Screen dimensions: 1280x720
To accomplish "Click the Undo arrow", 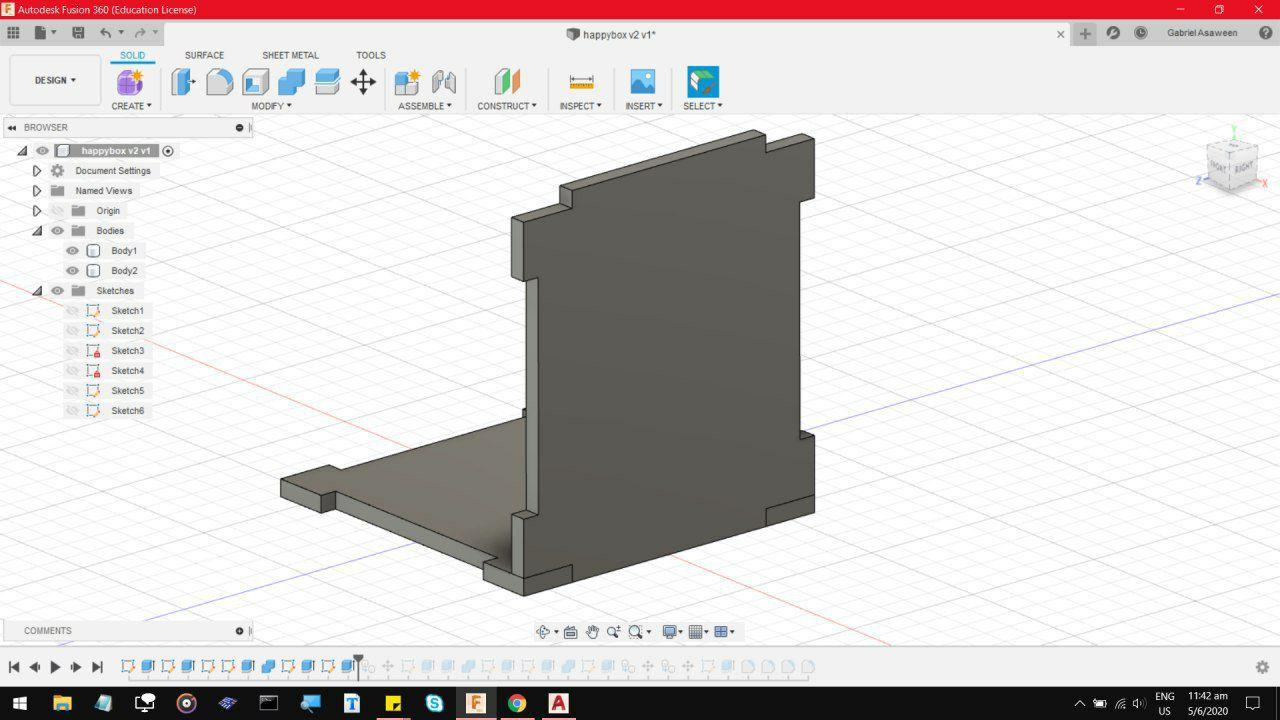I will pos(105,33).
